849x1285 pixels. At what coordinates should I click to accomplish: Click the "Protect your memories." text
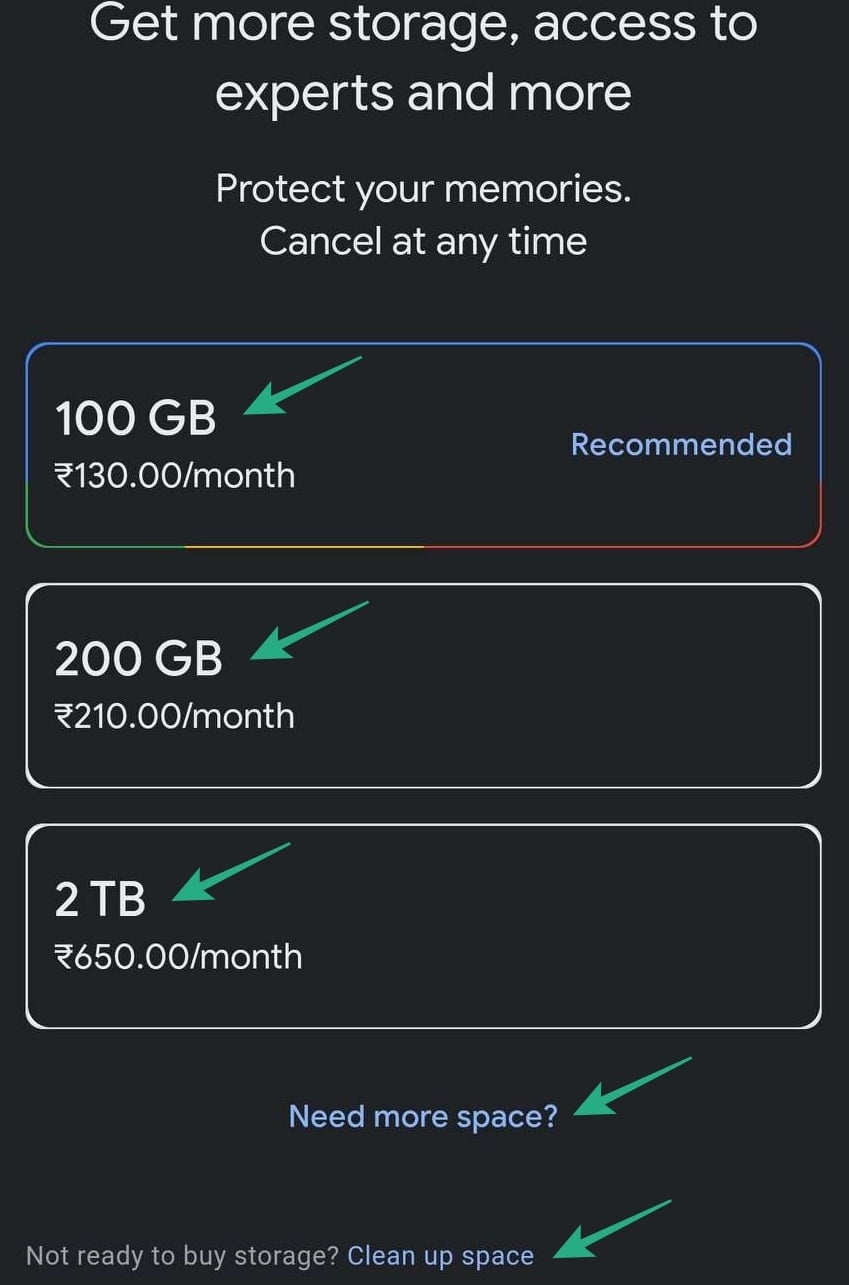pos(423,189)
